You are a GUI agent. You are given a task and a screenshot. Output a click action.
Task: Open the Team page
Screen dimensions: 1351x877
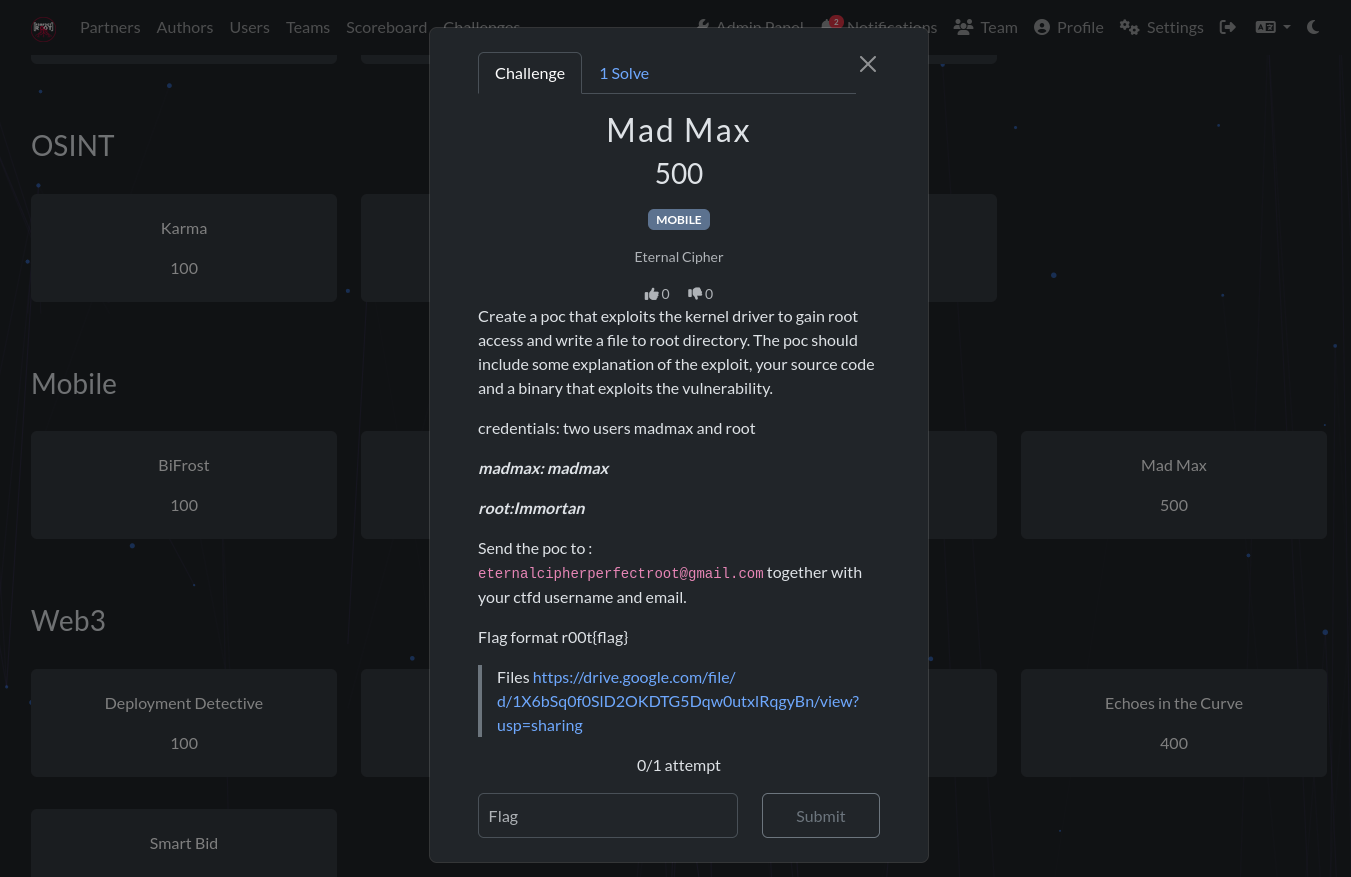(985, 27)
